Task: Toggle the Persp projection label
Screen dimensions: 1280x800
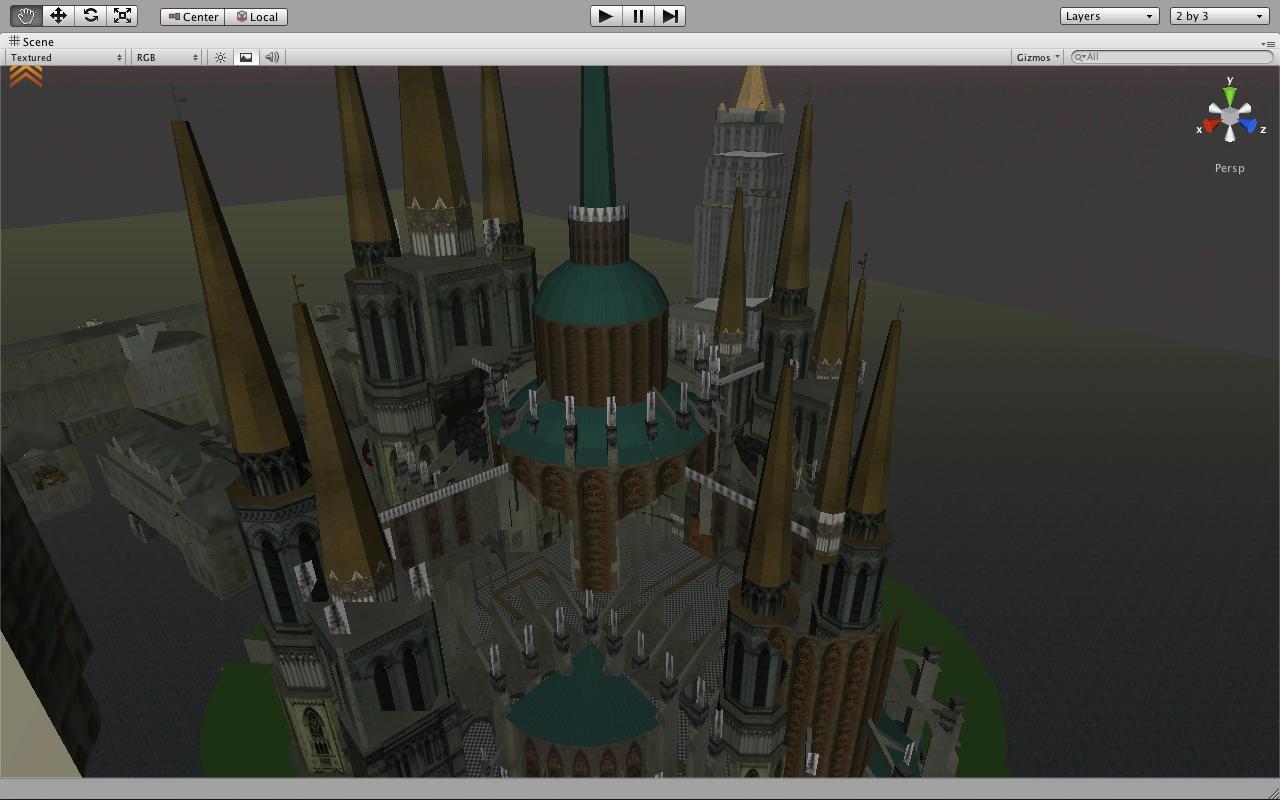Action: [x=1230, y=168]
